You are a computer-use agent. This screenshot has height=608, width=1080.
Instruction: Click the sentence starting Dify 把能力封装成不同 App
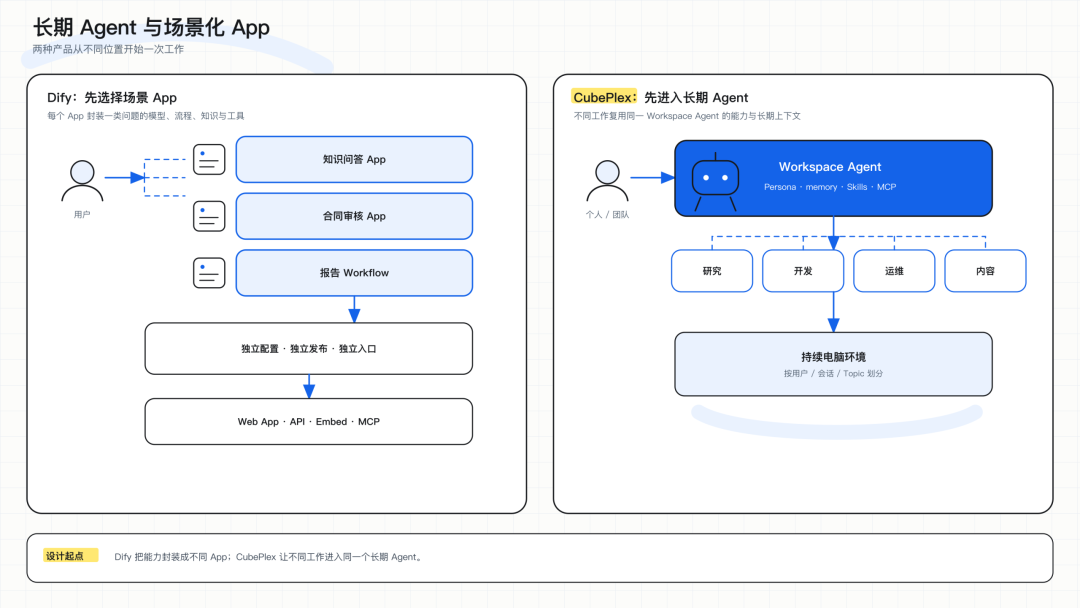point(269,557)
